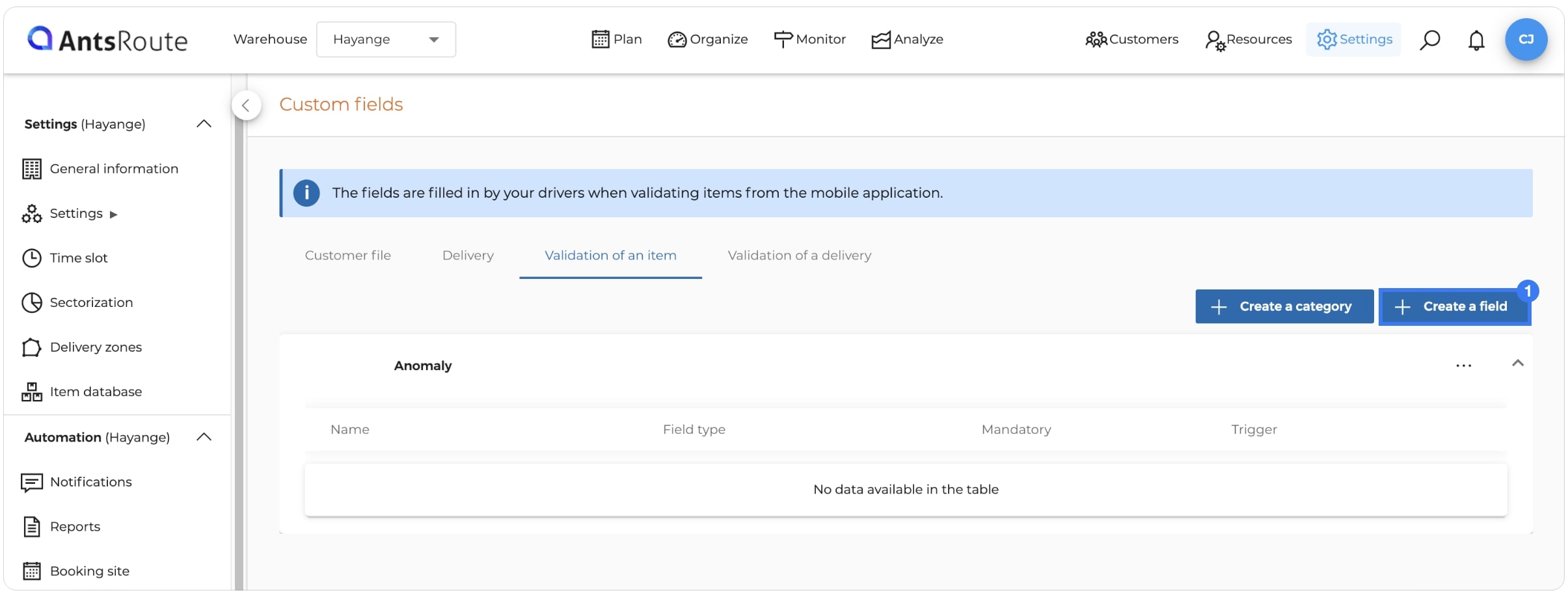This screenshot has height=597, width=1568.
Task: Open Delivery zones settings
Action: pos(96,347)
